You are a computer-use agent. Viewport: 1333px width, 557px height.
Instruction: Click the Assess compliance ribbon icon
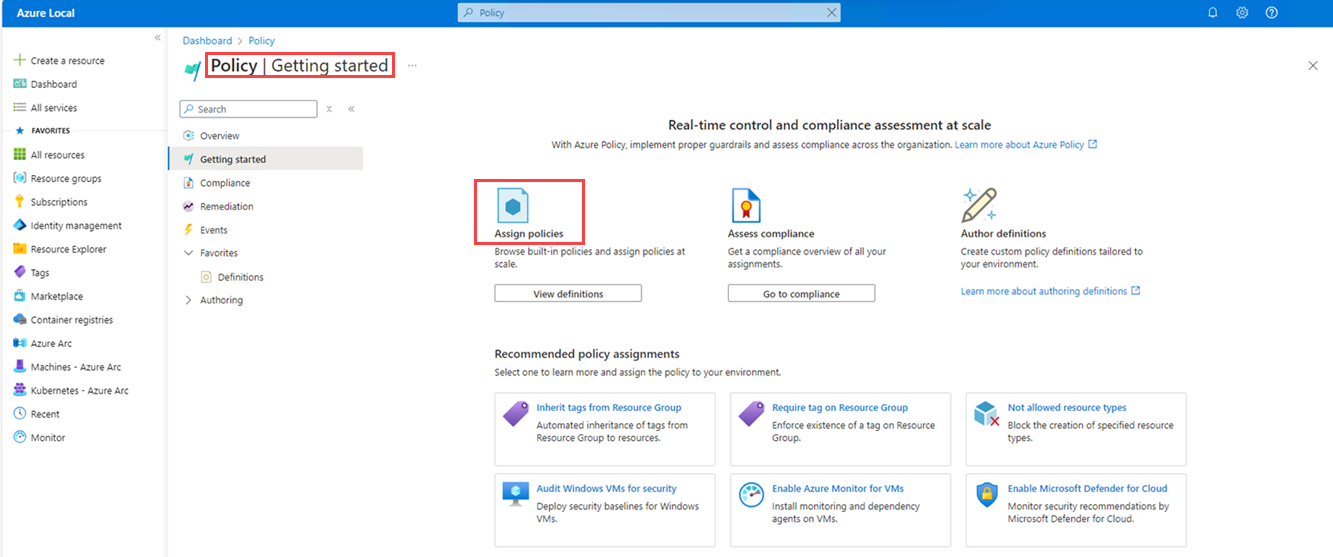(x=745, y=205)
